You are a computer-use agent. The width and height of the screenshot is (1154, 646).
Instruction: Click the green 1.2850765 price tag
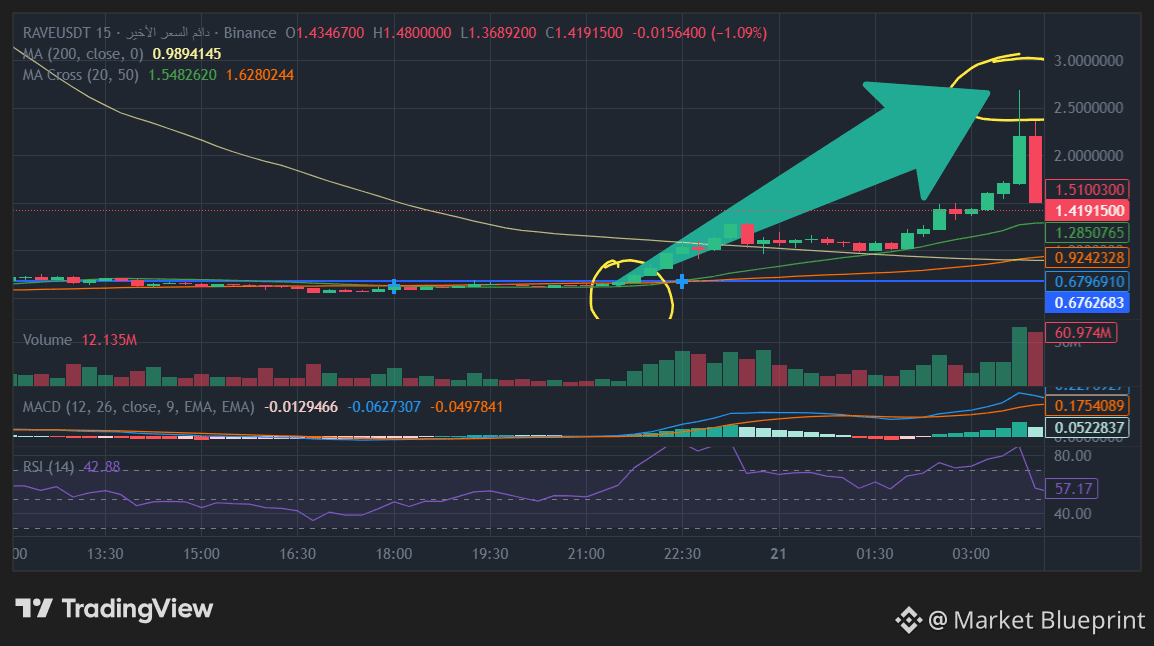[x=1087, y=233]
